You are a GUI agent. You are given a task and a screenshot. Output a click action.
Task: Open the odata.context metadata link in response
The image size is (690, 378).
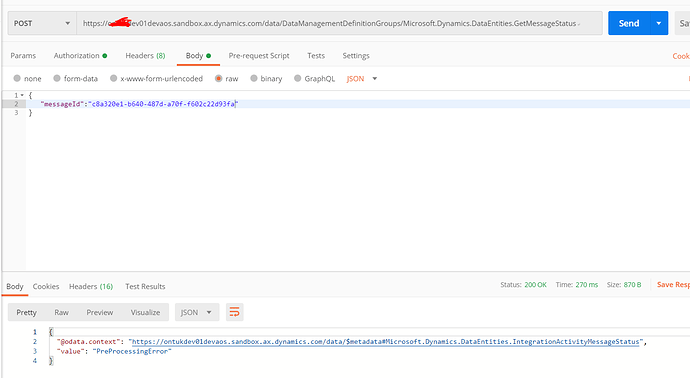coord(385,341)
